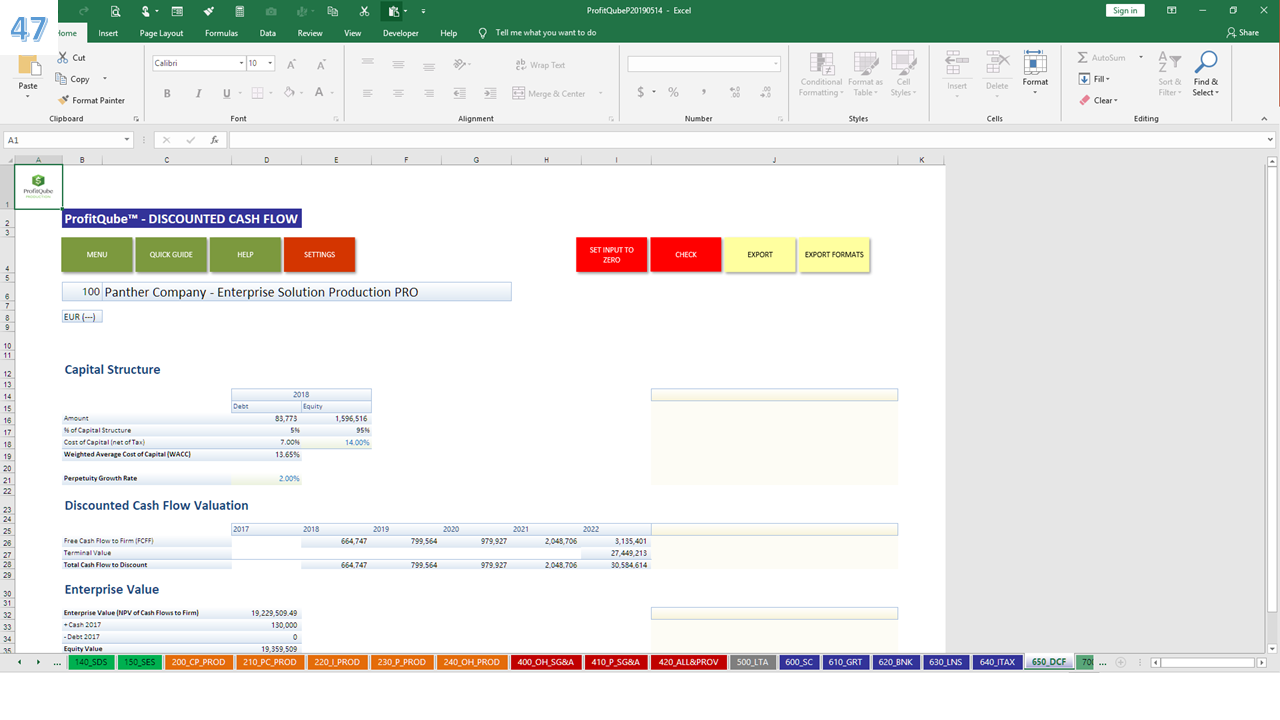The image size is (1280, 720).
Task: Switch to the 200_CP_PROD sheet tab
Action: click(198, 662)
